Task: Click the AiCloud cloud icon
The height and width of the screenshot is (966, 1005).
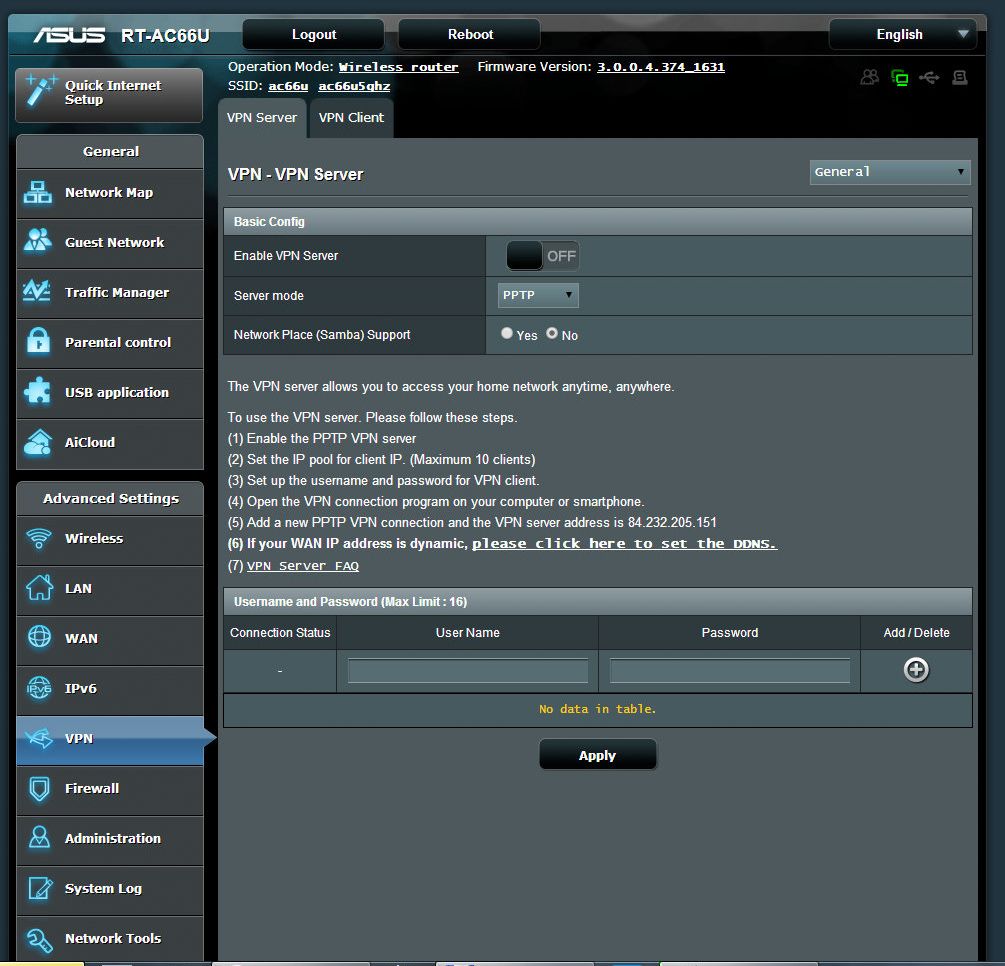Action: point(38,442)
